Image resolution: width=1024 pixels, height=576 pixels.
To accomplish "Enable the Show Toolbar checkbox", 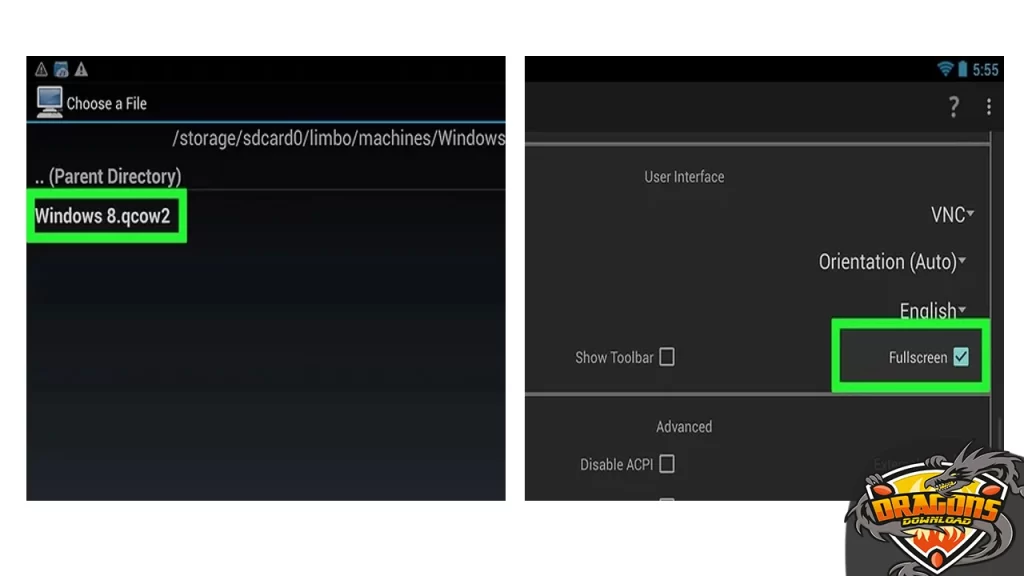I will coord(667,357).
